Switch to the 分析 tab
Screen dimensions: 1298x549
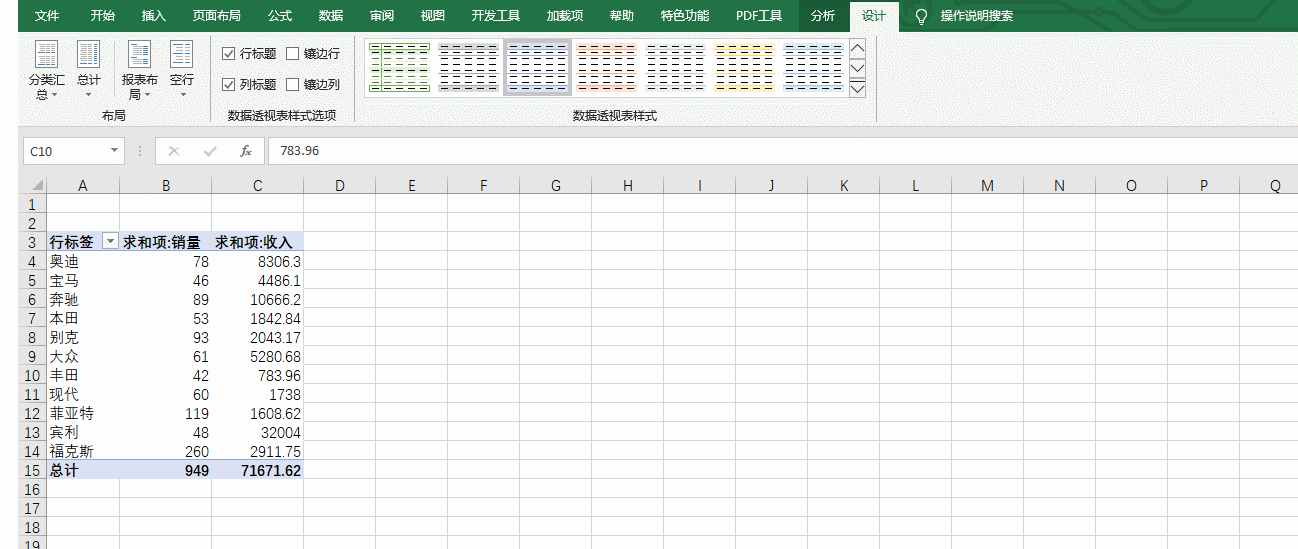click(x=823, y=16)
